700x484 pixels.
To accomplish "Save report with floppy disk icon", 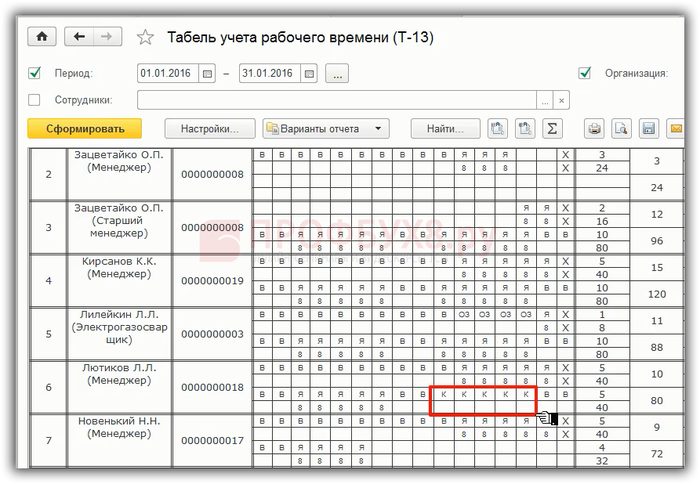I will [x=649, y=129].
